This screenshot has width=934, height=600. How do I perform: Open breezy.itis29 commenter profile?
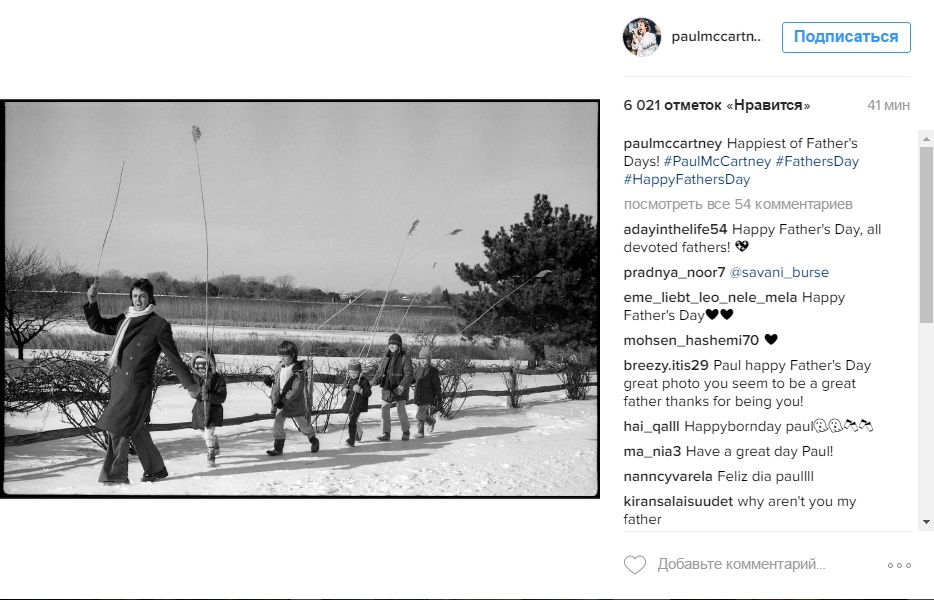point(666,365)
